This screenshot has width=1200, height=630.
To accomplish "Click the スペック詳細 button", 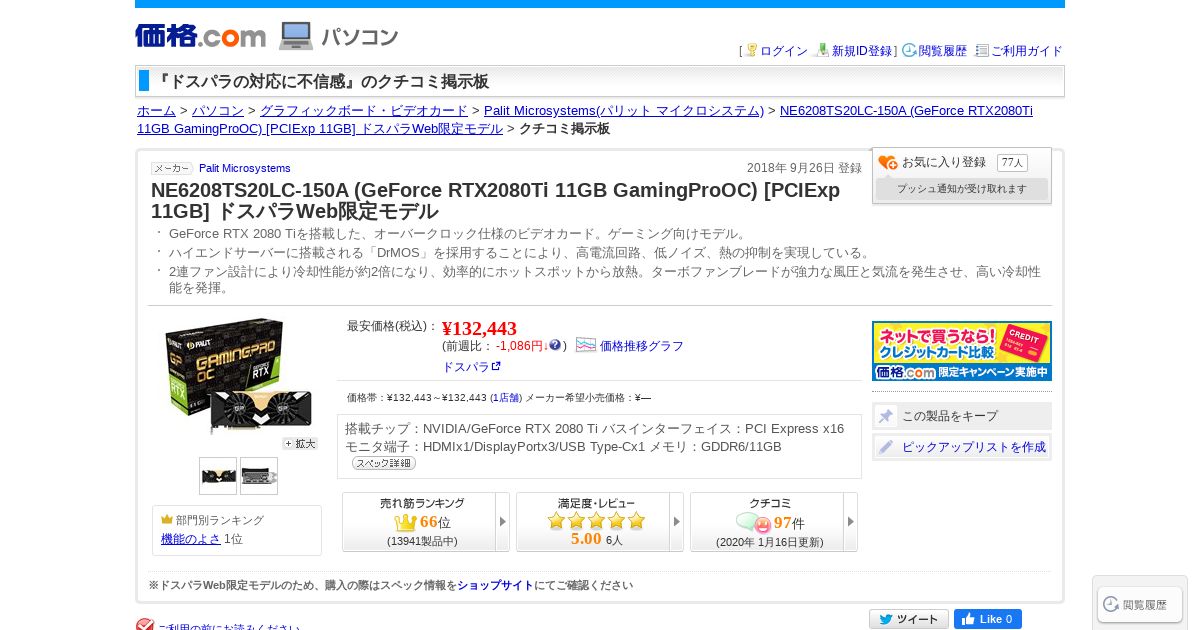I will [384, 463].
